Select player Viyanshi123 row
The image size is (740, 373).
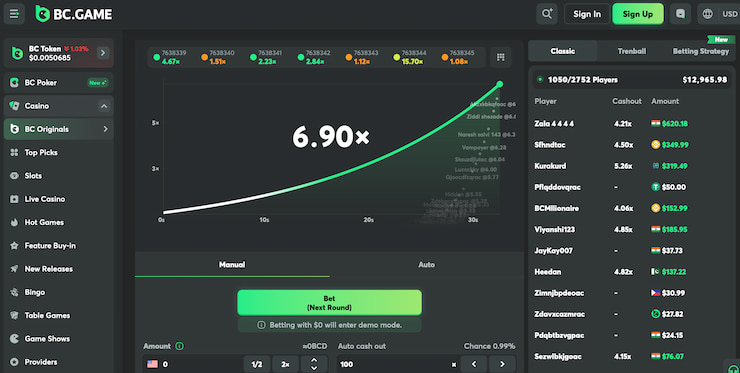631,229
